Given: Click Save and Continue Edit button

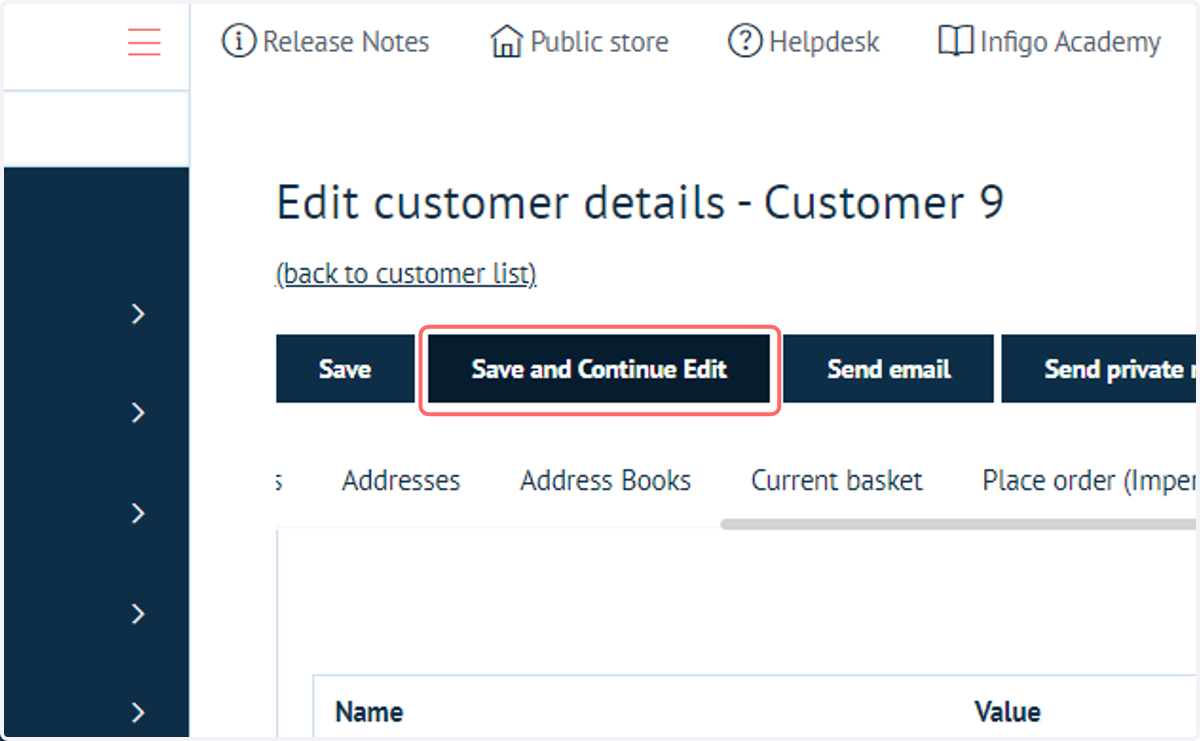Looking at the screenshot, I should point(599,369).
